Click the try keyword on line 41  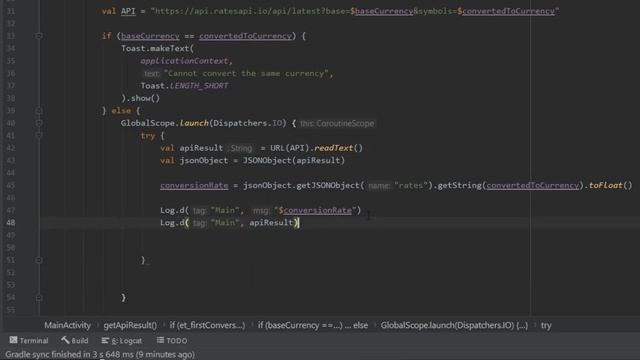pos(148,136)
